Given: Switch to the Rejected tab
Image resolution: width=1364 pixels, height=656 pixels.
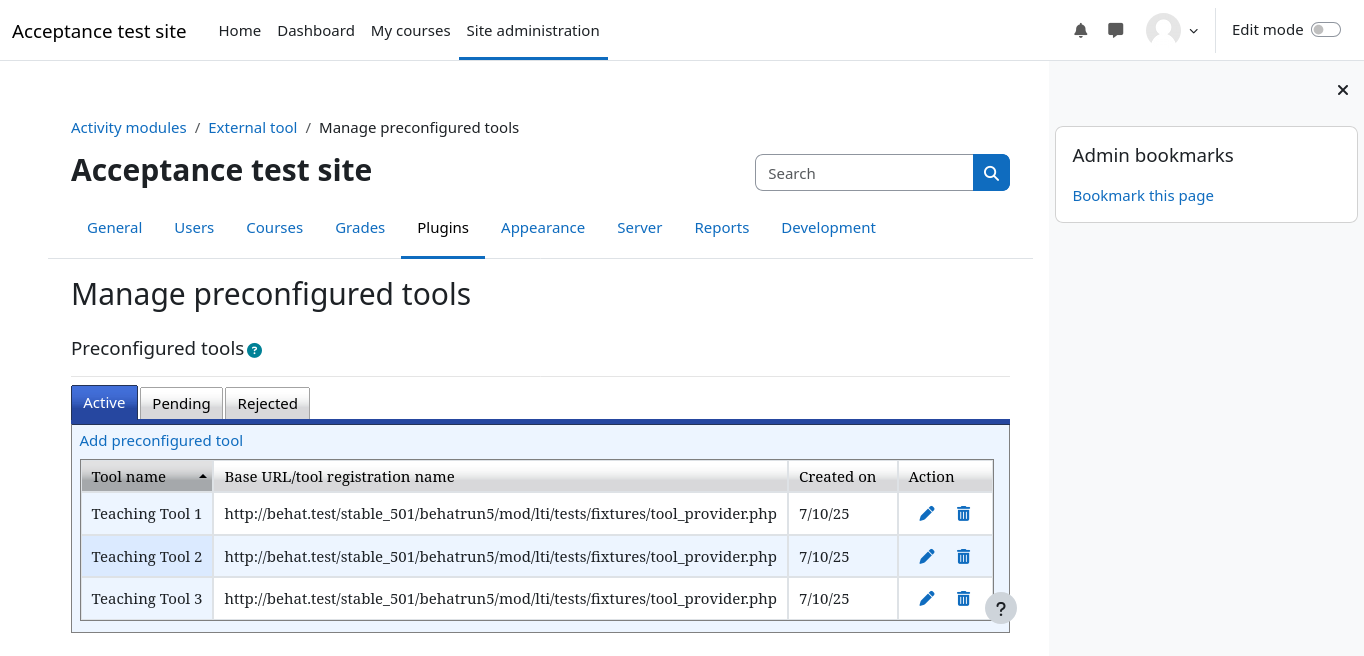Looking at the screenshot, I should coord(267,404).
